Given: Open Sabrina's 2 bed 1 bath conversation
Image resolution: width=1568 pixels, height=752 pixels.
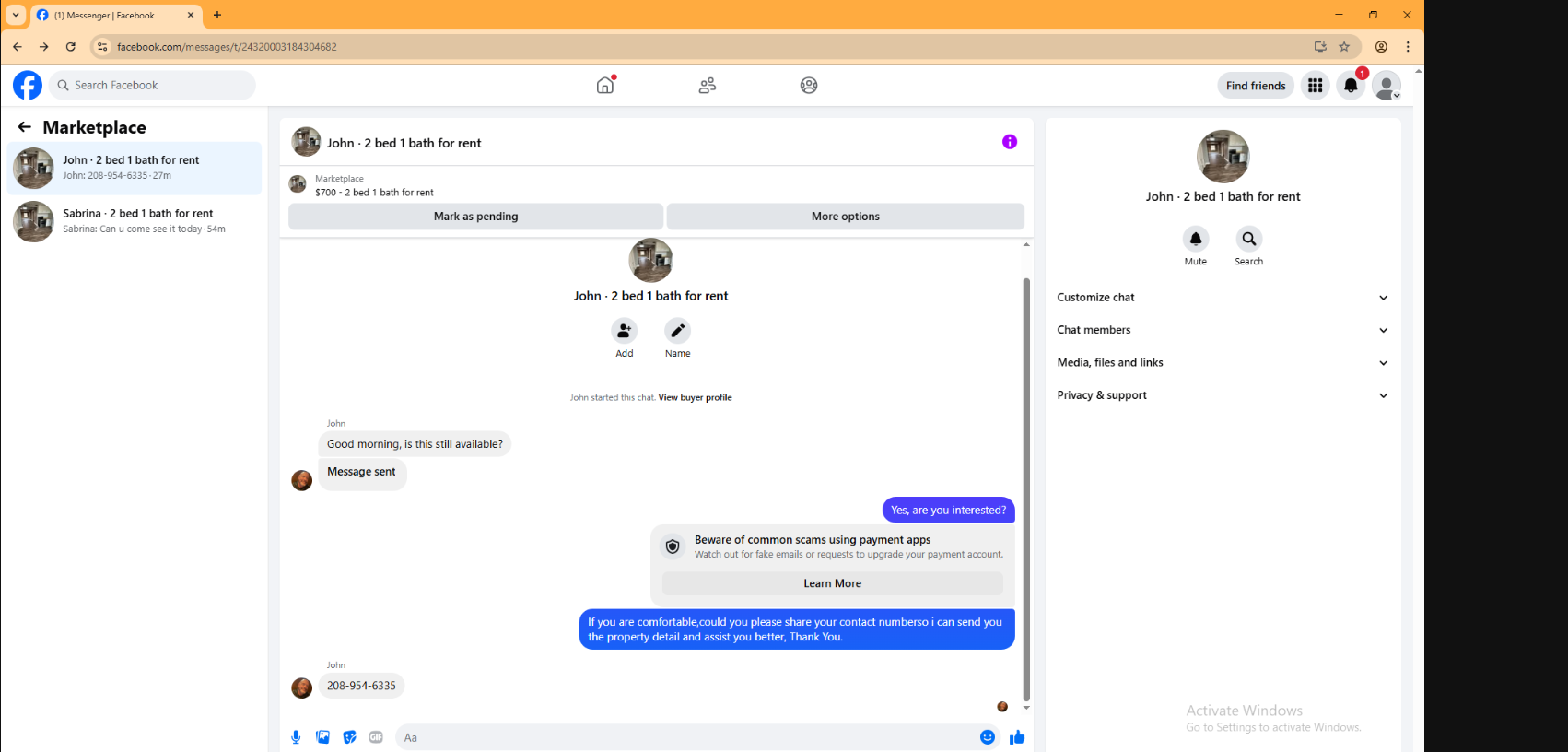Looking at the screenshot, I should coord(135,221).
